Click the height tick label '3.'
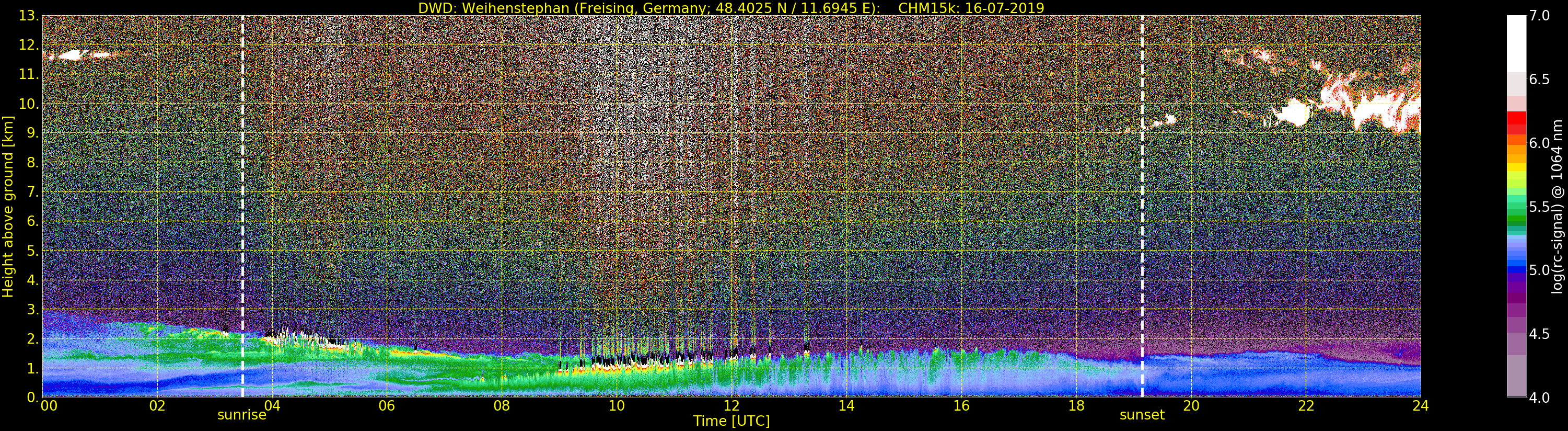Image resolution: width=1568 pixels, height=431 pixels. [32, 309]
